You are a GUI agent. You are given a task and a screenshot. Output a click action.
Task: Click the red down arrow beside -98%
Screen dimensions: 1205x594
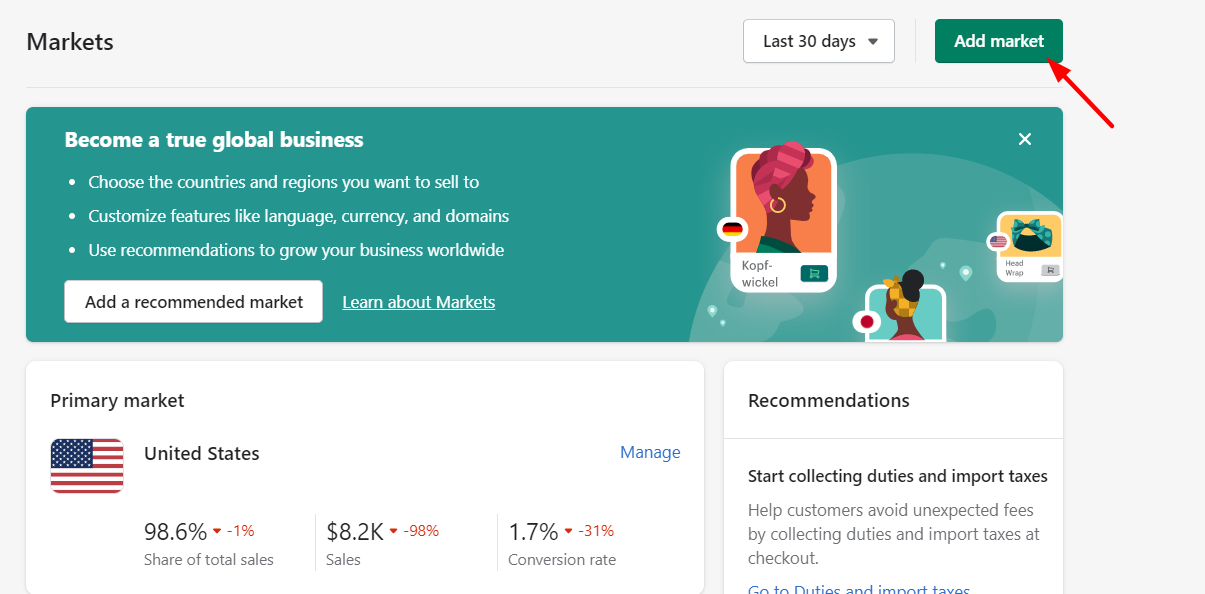click(393, 531)
